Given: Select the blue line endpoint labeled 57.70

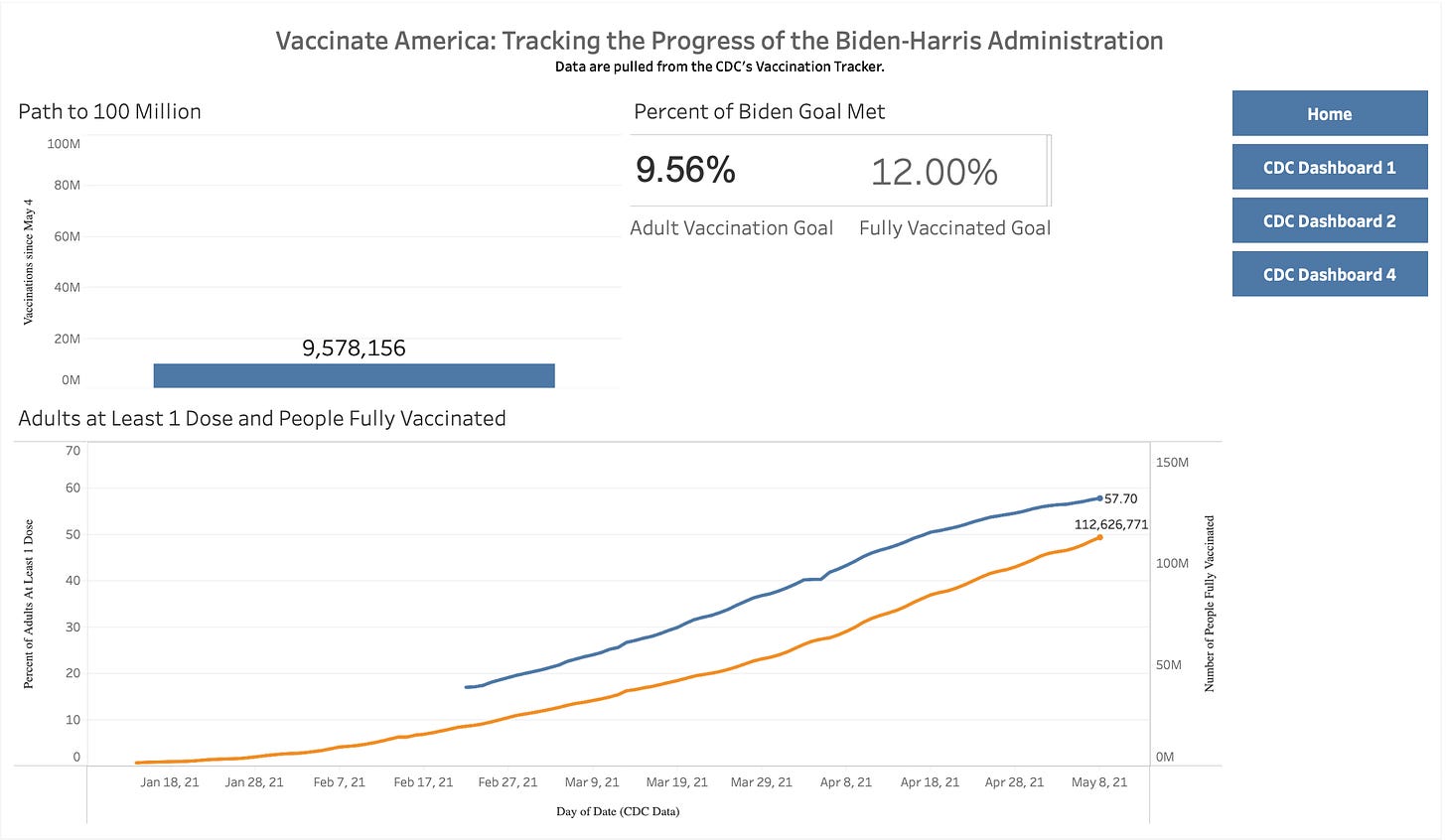Looking at the screenshot, I should (1099, 497).
